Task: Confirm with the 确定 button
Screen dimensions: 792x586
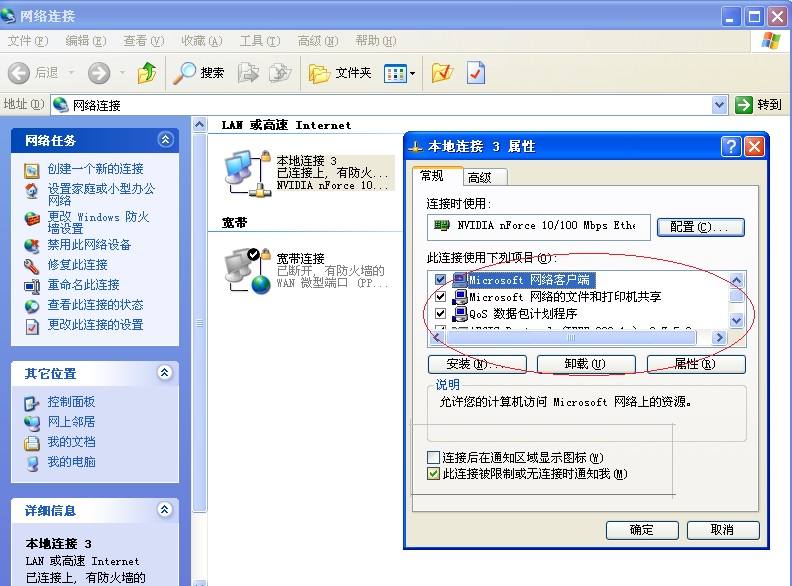Action: 642,530
